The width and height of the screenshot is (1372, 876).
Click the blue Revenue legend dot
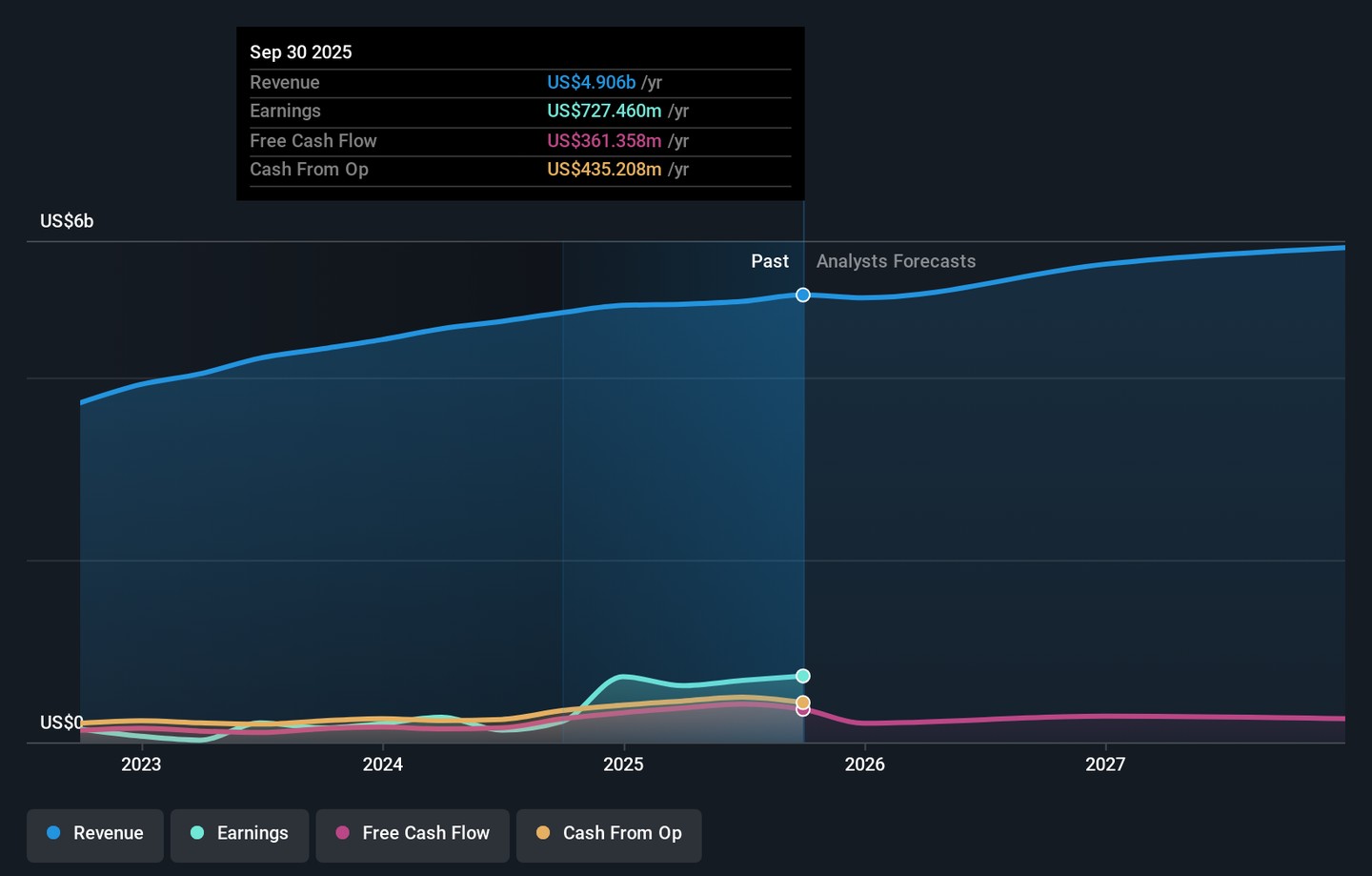point(53,833)
